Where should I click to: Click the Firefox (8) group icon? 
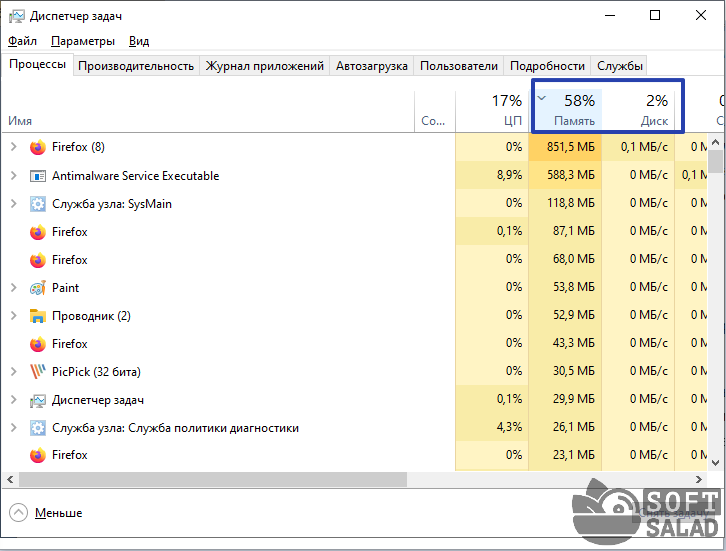click(38, 147)
